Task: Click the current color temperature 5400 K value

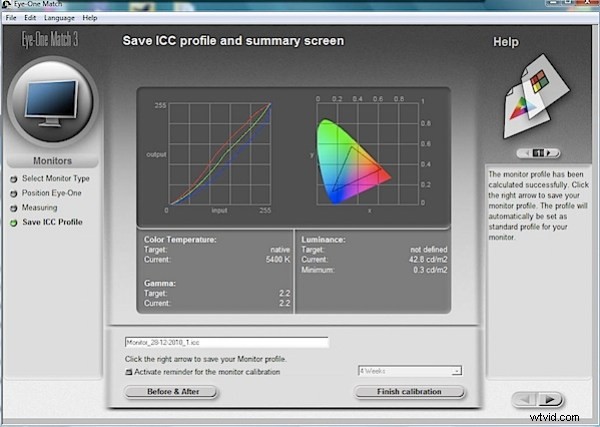Action: click(278, 259)
